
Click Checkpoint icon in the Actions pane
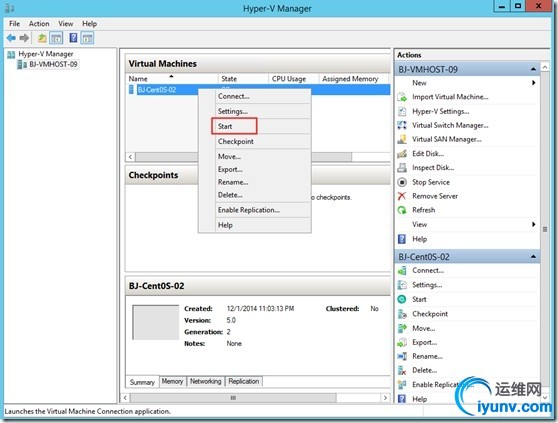click(x=402, y=314)
